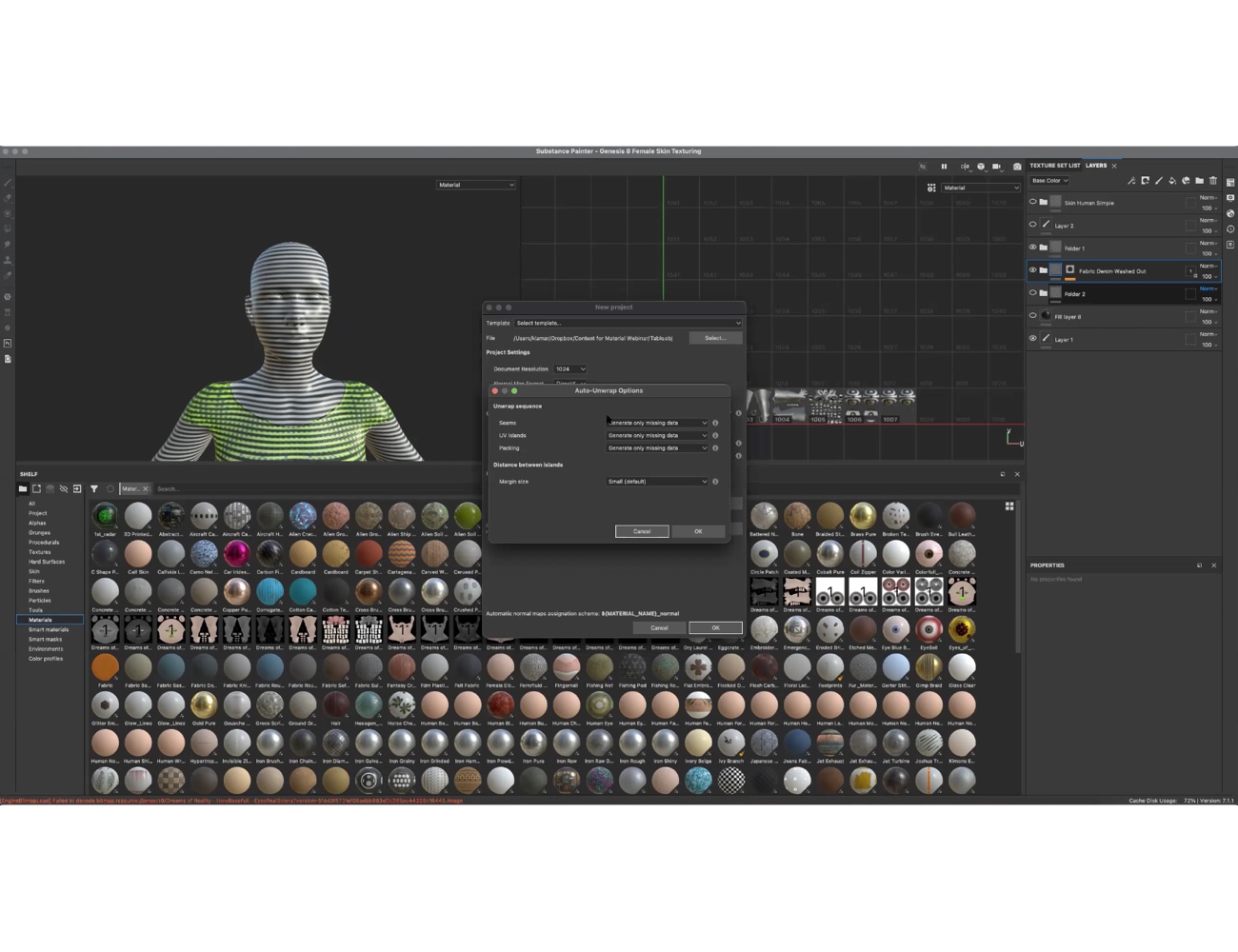Expand the Margin size dropdown
This screenshot has height=952, width=1238.
point(657,482)
